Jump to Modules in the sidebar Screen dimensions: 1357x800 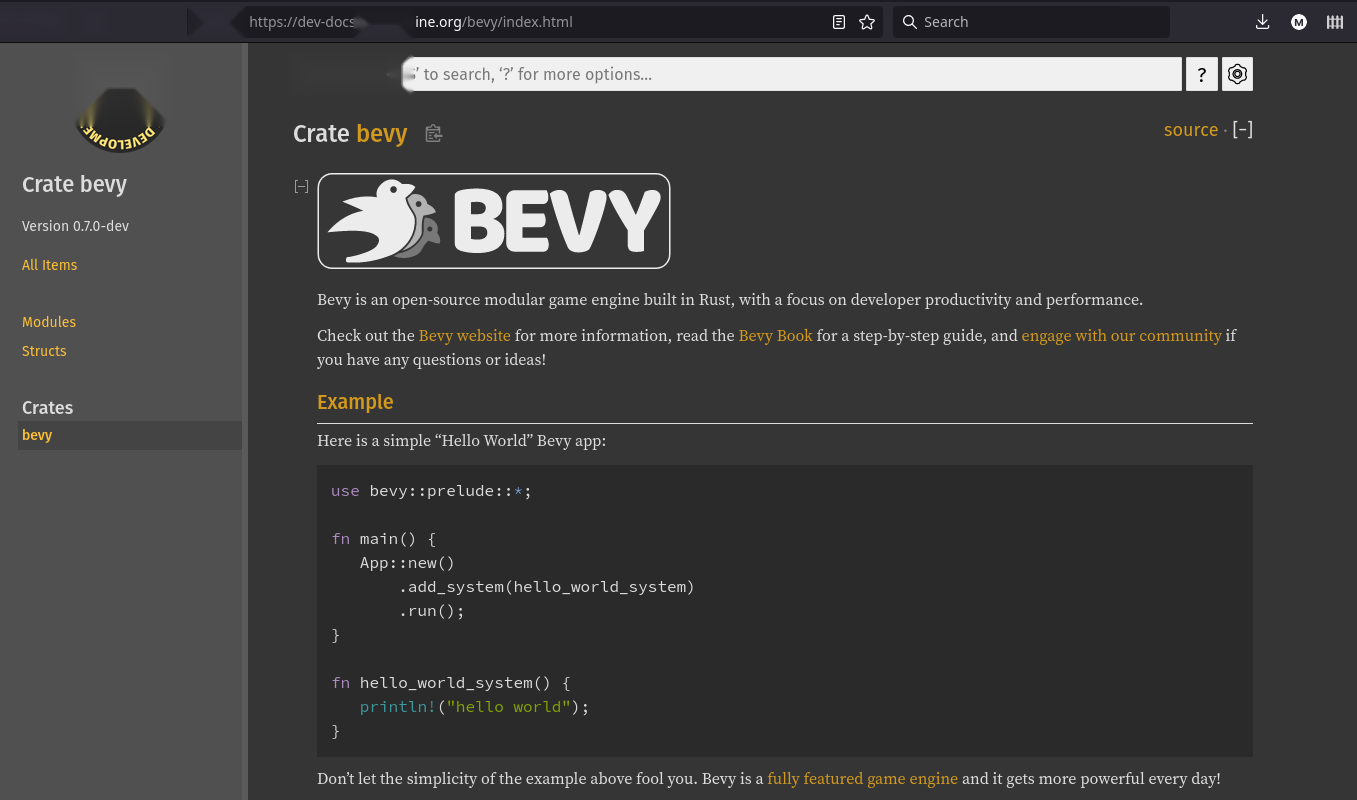click(49, 322)
